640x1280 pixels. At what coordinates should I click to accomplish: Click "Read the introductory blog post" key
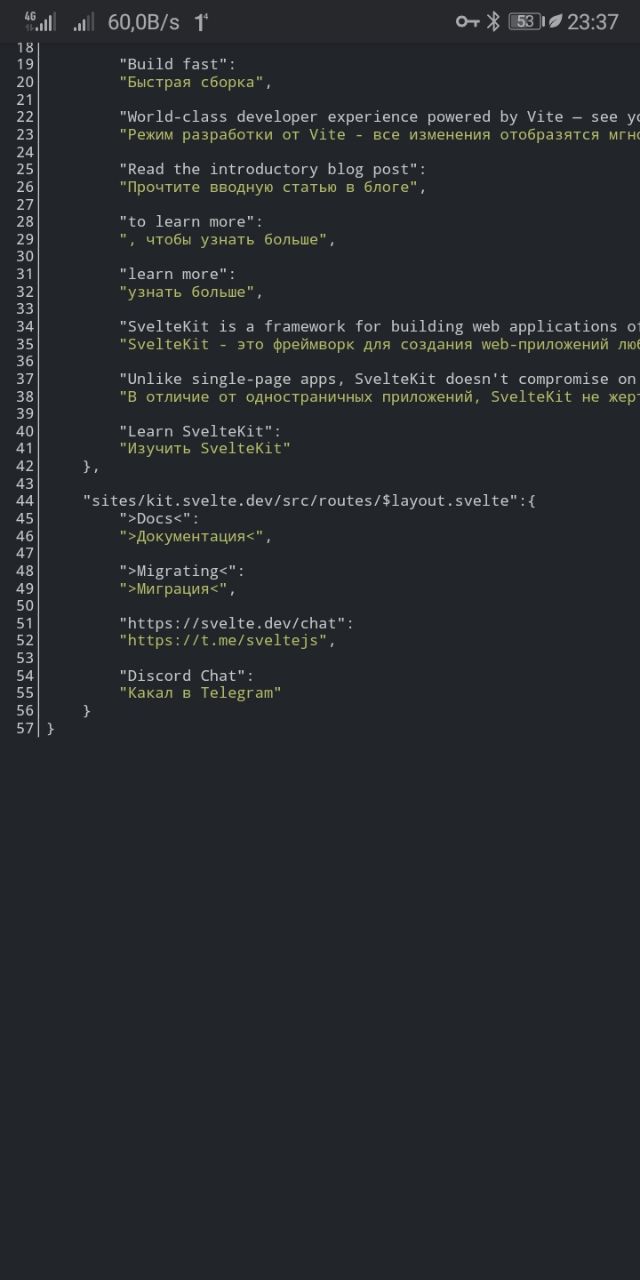pos(272,169)
